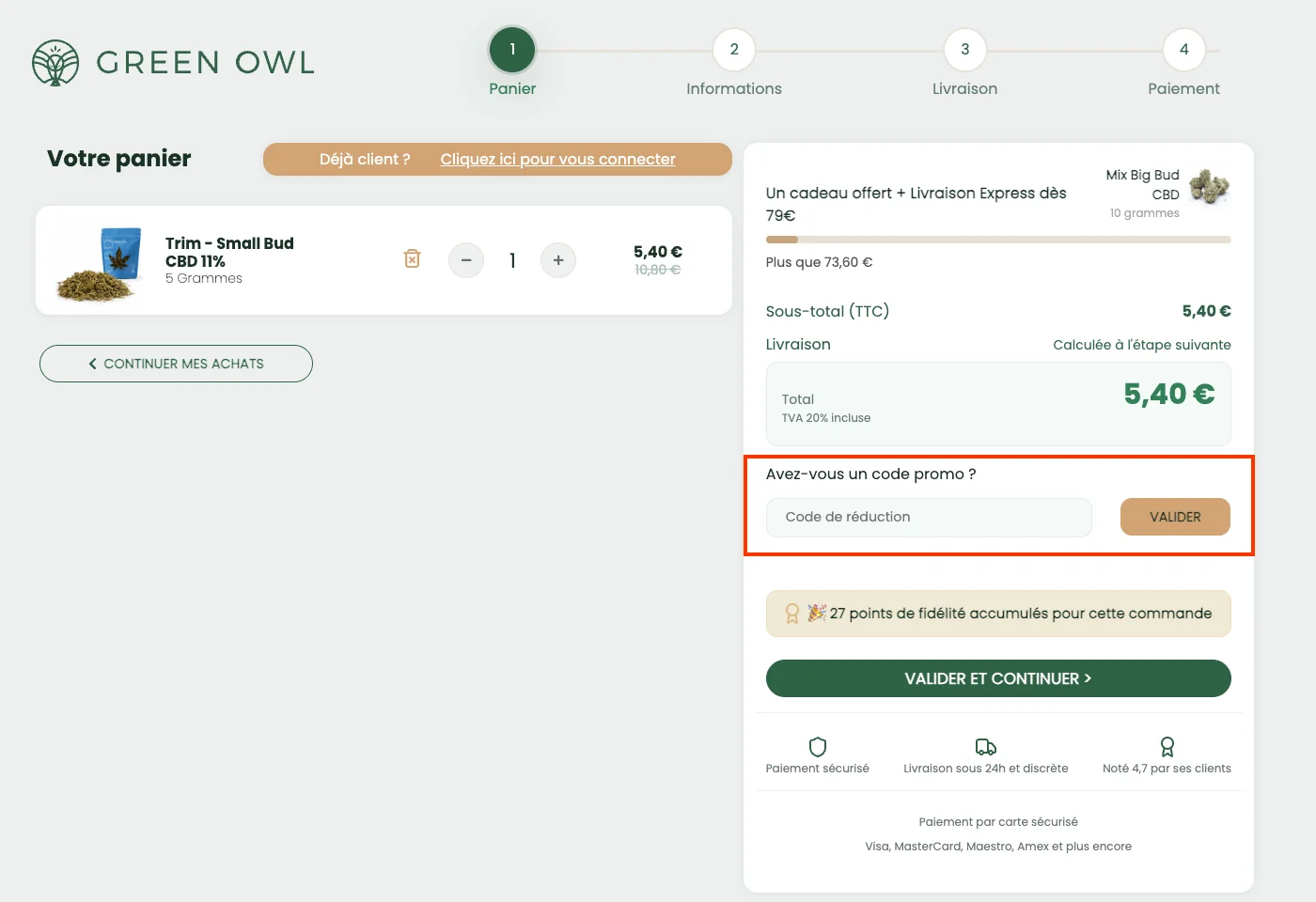1316x902 pixels.
Task: Click 'Sous-total (TTC)' label
Action: tap(827, 311)
